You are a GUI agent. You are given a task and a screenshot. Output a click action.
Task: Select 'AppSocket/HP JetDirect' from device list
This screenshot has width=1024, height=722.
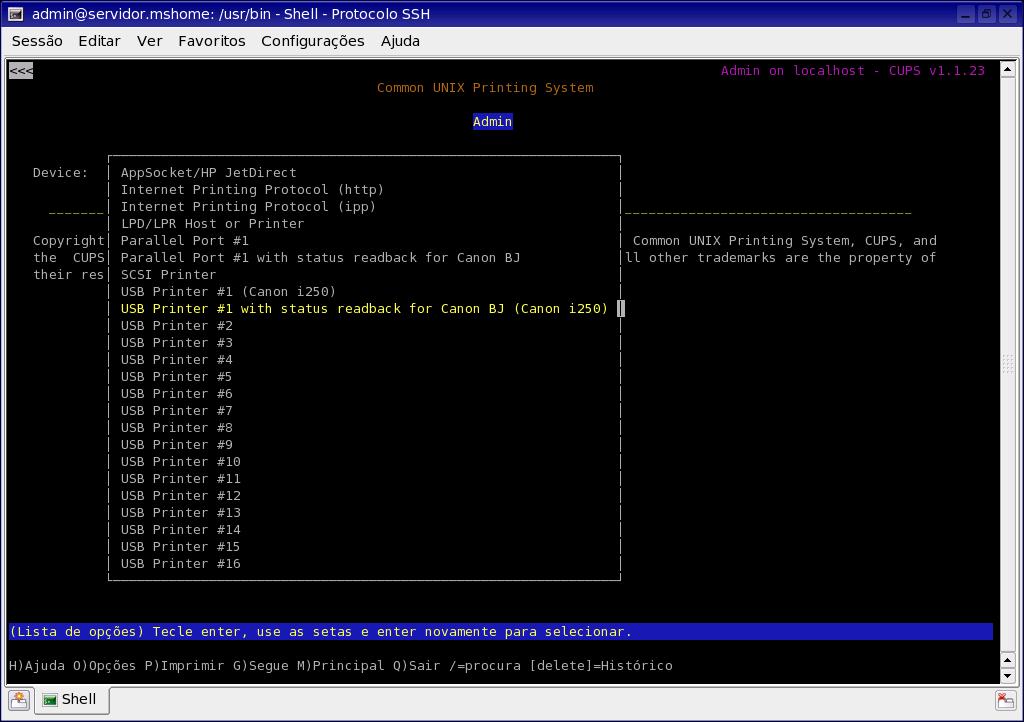coord(208,173)
